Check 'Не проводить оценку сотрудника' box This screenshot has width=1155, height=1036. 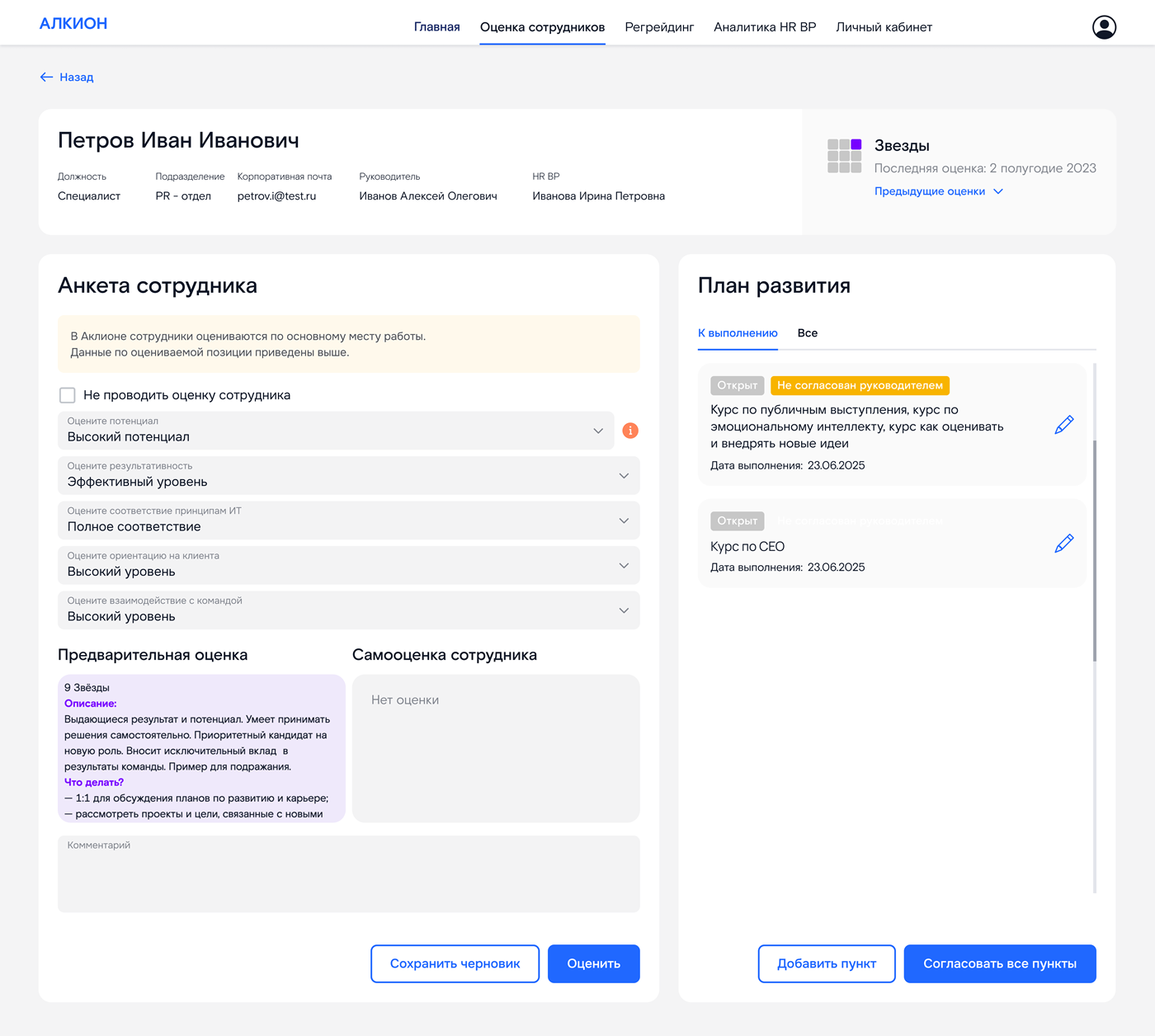click(68, 395)
